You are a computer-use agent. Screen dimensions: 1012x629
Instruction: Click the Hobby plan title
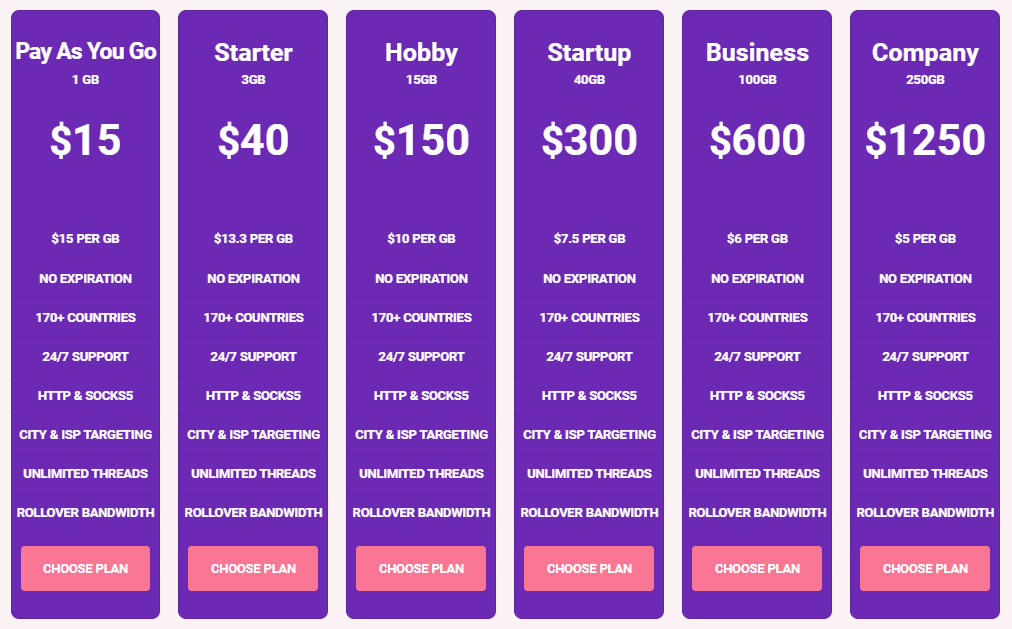click(421, 52)
